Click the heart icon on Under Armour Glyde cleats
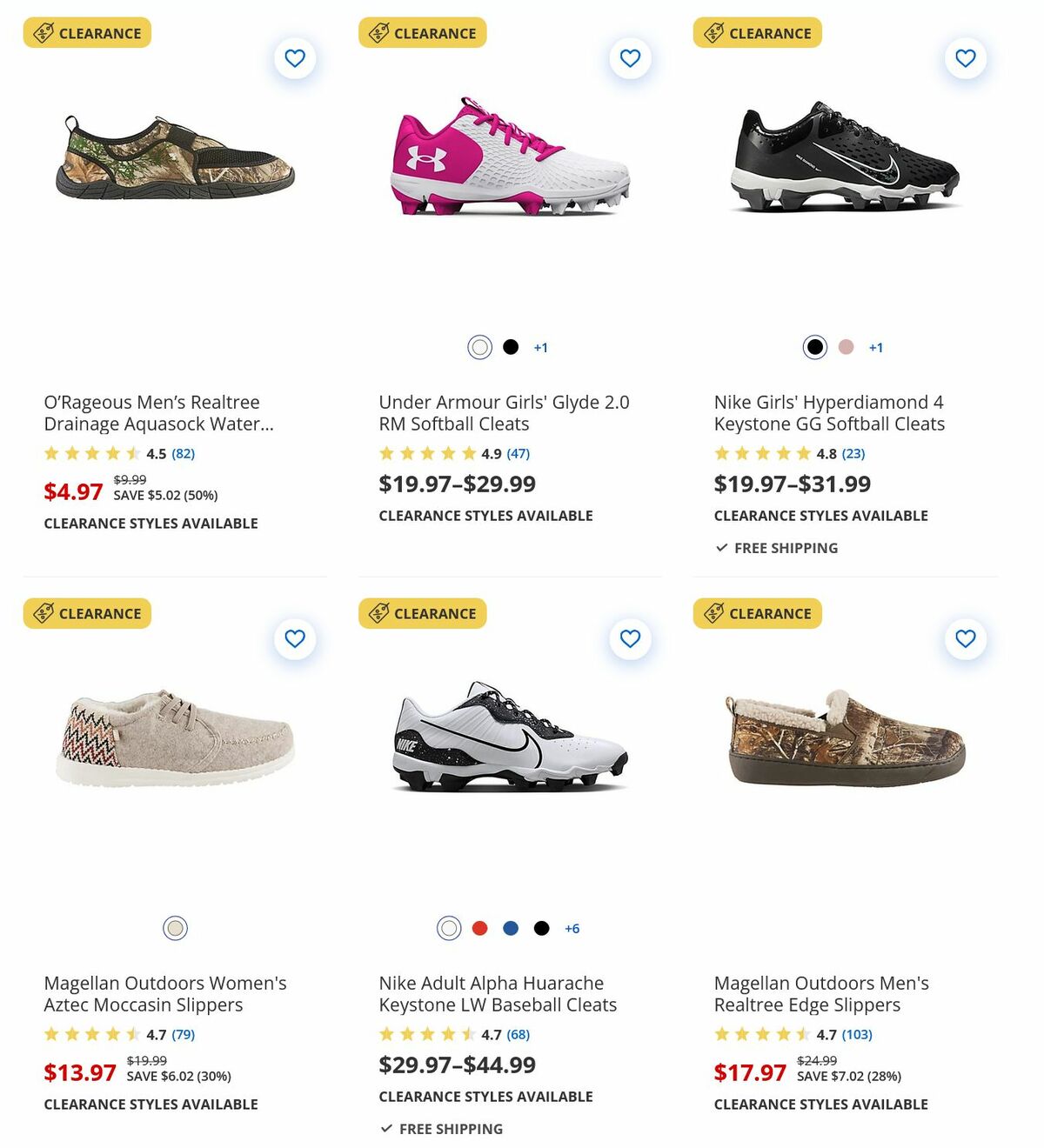1044x1148 pixels. pyautogui.click(x=630, y=57)
